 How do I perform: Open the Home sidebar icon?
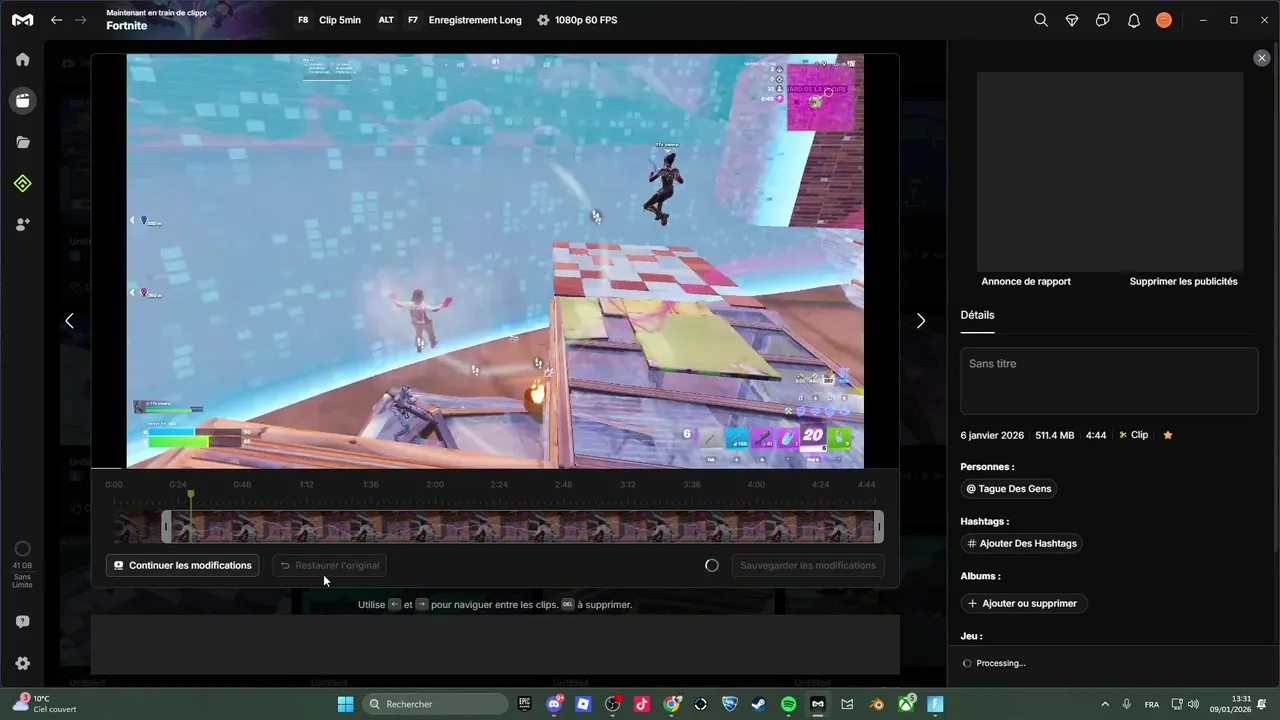22,59
